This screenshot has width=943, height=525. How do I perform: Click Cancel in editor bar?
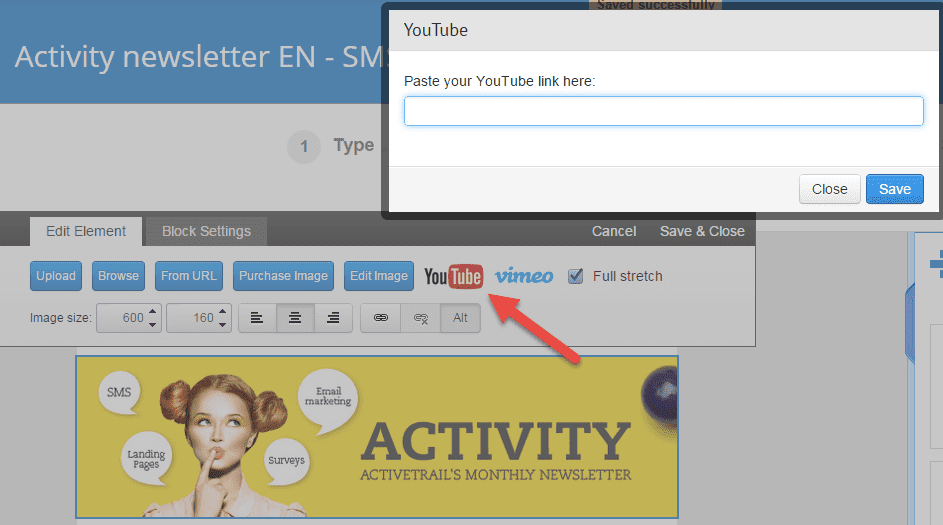pos(613,232)
